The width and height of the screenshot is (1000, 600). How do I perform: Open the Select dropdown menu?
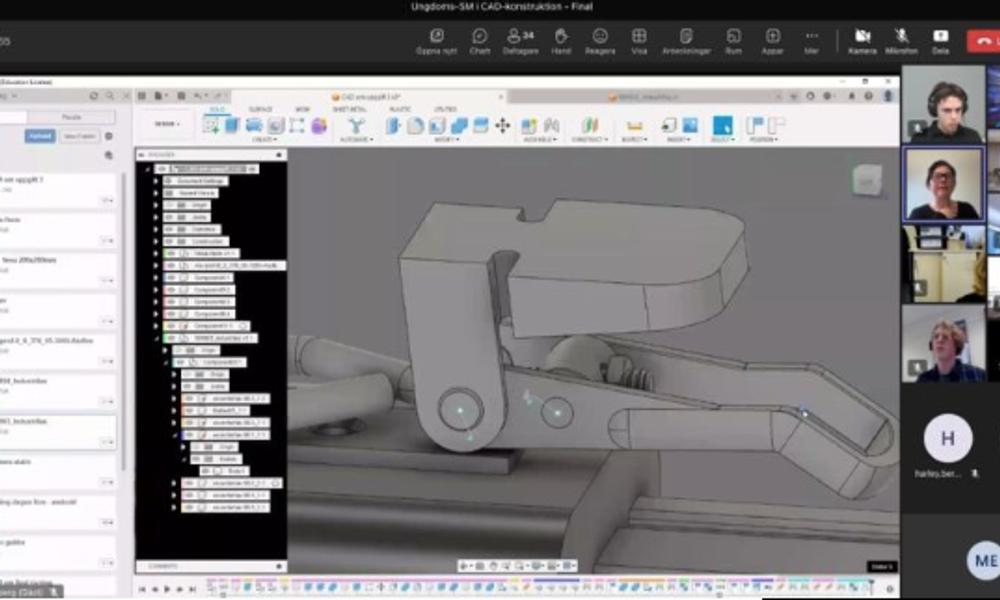point(723,139)
